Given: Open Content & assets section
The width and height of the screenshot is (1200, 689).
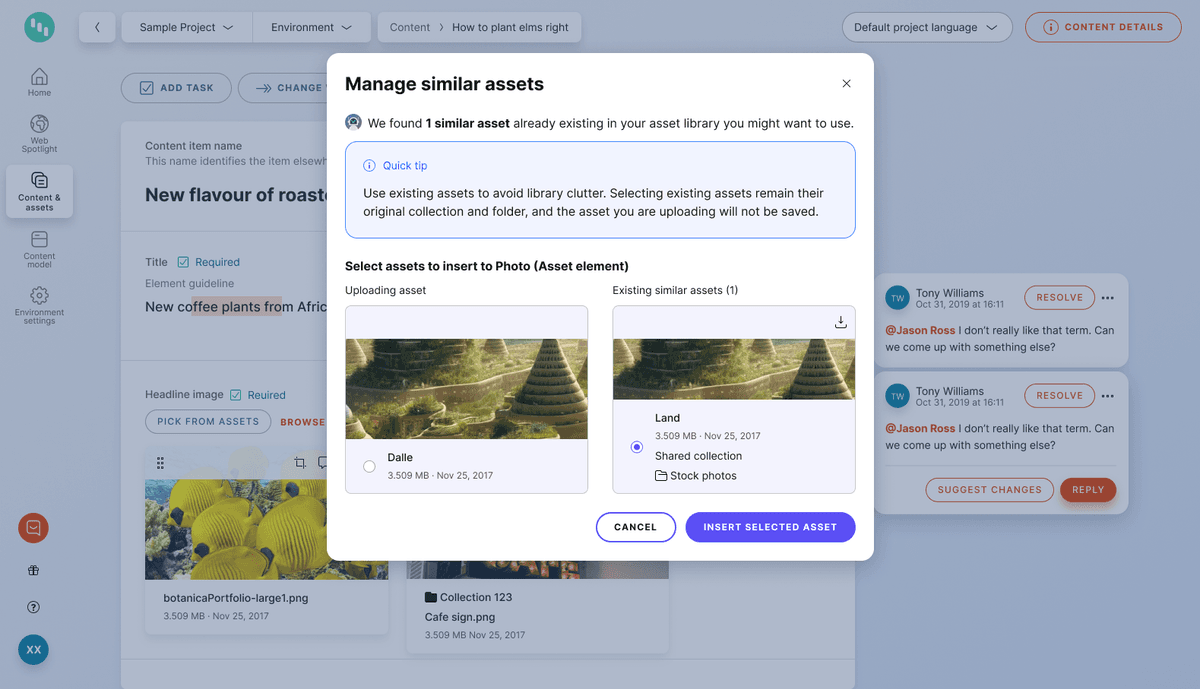Looking at the screenshot, I should 39,190.
